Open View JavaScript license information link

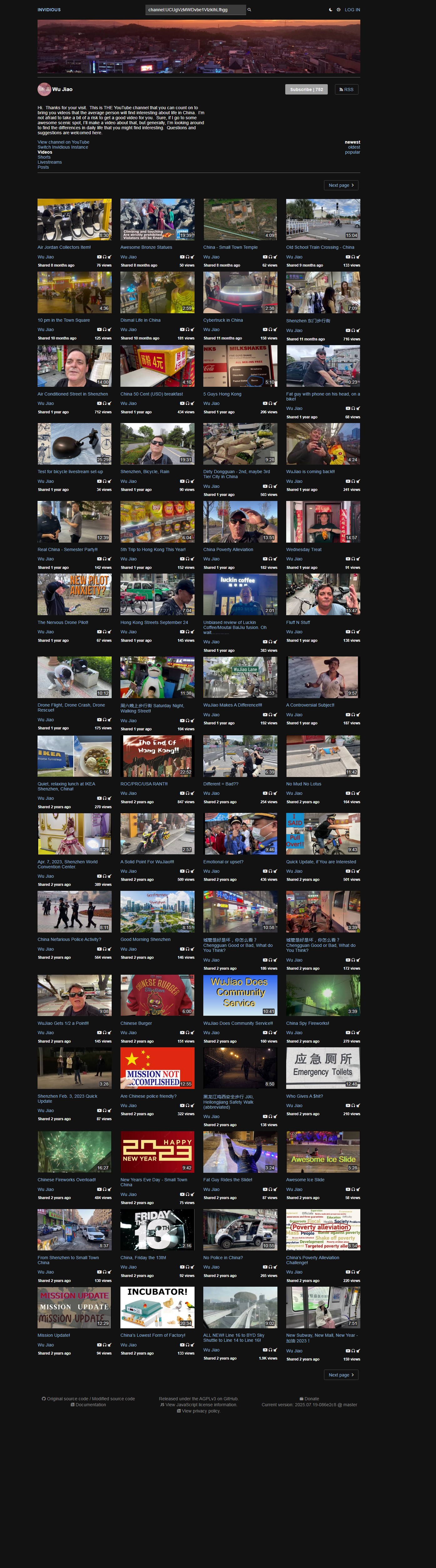(x=198, y=1405)
